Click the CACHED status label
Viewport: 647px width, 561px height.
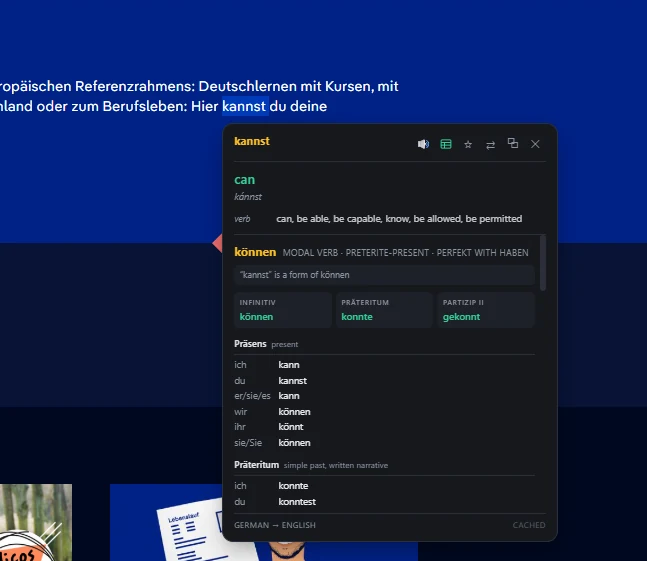coord(529,525)
